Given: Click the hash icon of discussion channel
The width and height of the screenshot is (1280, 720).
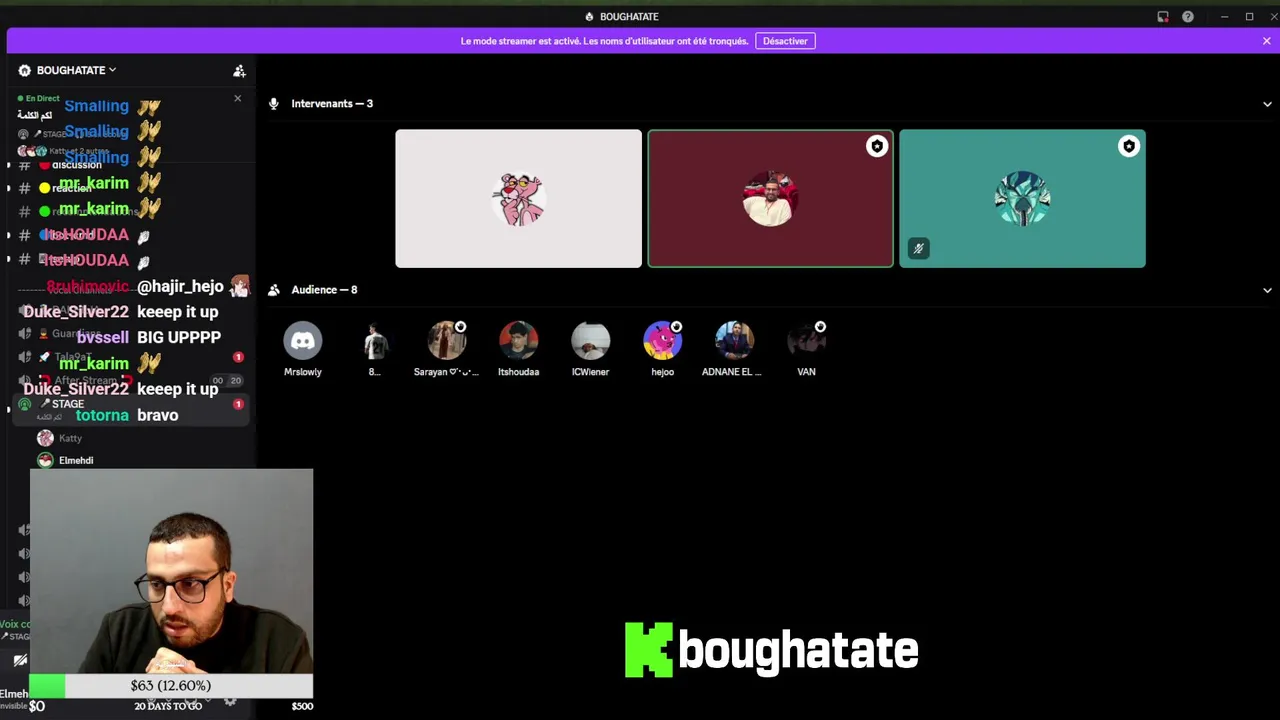Looking at the screenshot, I should [x=25, y=165].
